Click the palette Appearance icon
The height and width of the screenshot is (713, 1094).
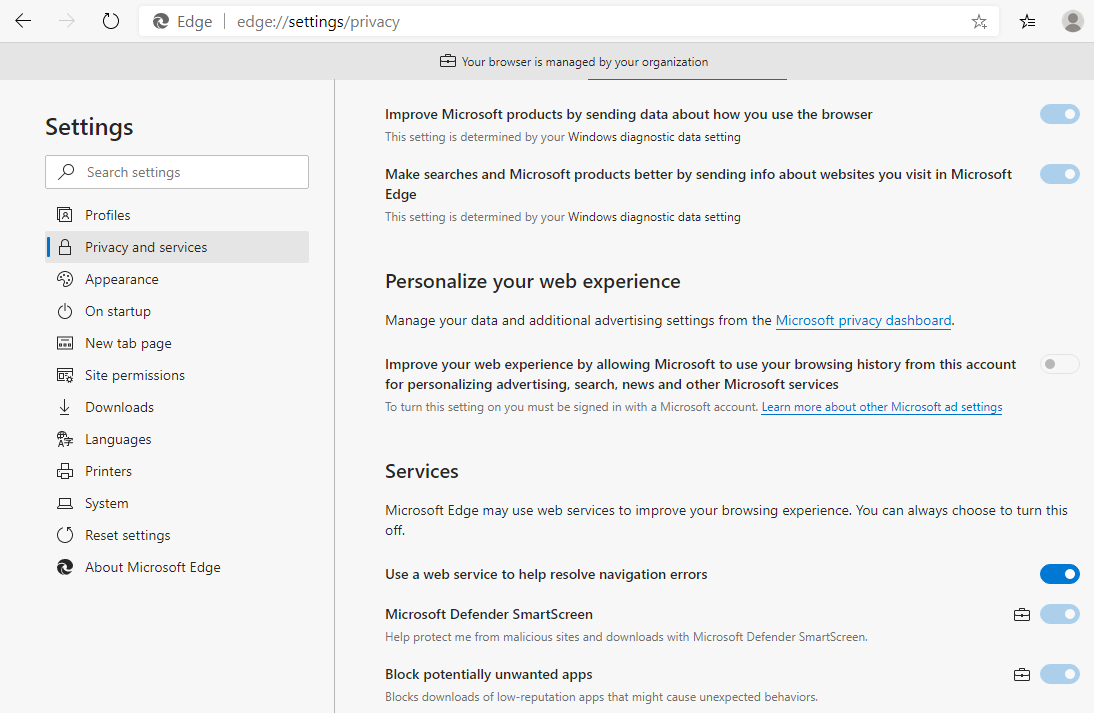click(x=65, y=279)
